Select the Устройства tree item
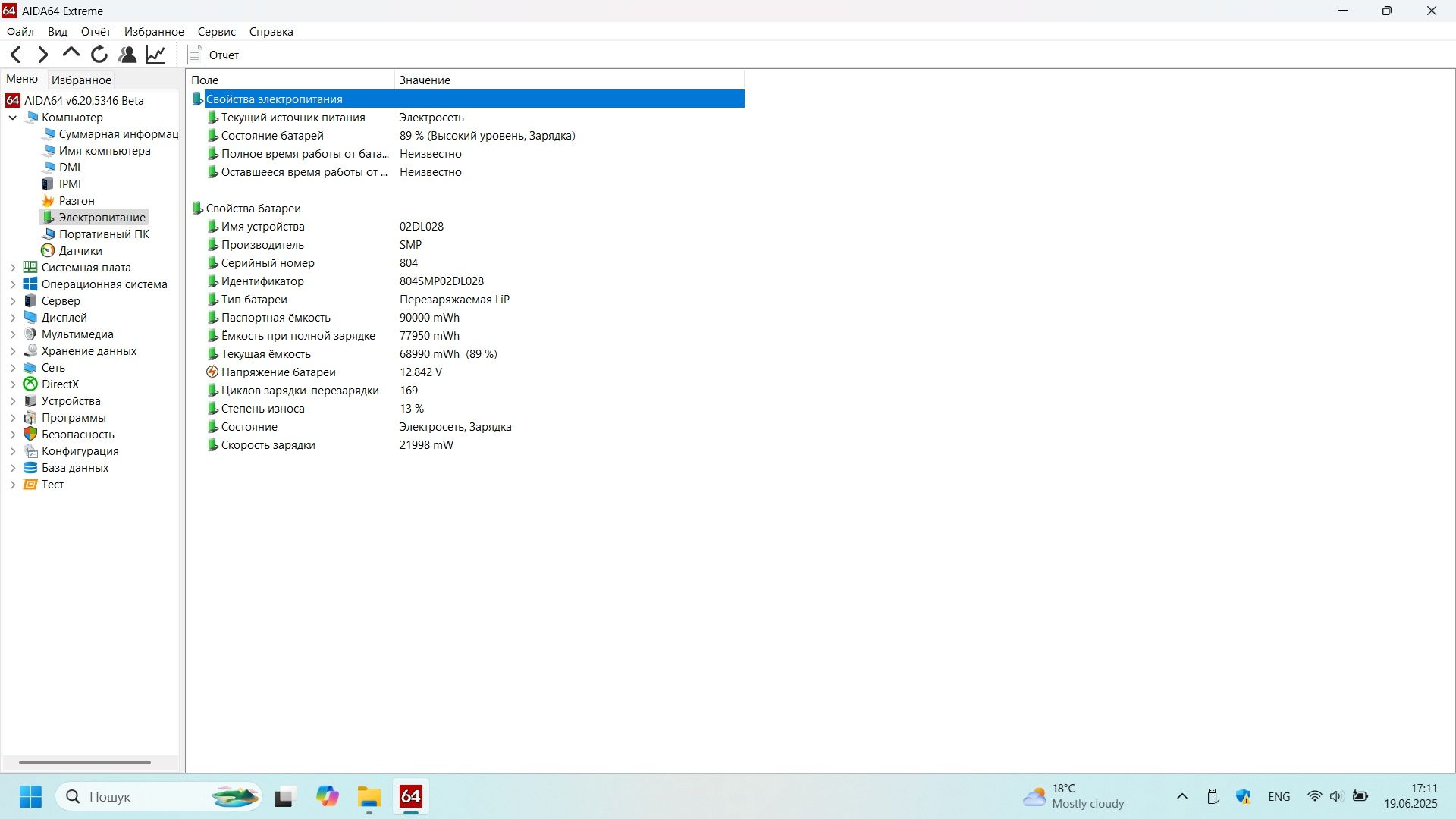The width and height of the screenshot is (1456, 819). click(62, 401)
